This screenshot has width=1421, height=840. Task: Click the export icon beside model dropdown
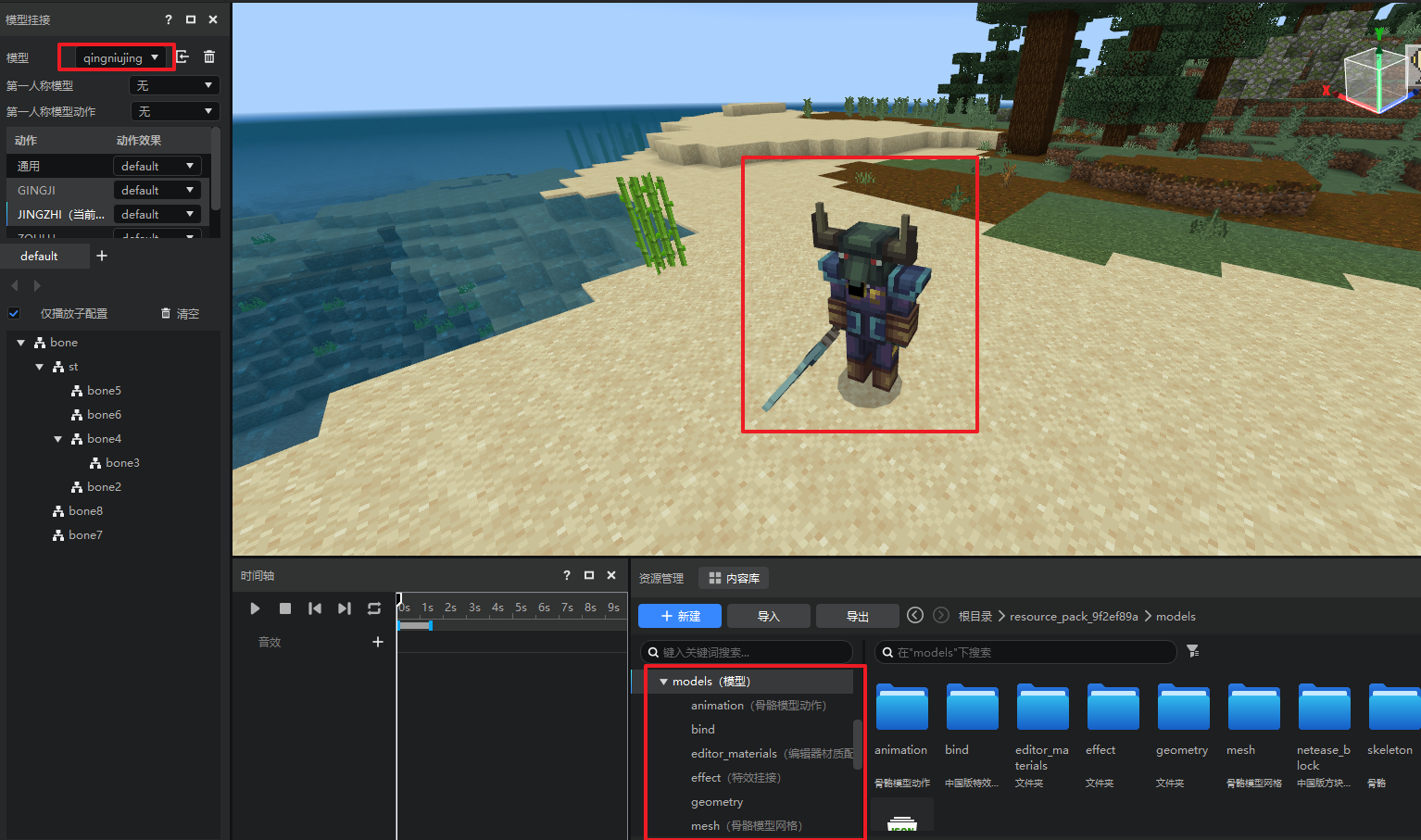tap(182, 57)
